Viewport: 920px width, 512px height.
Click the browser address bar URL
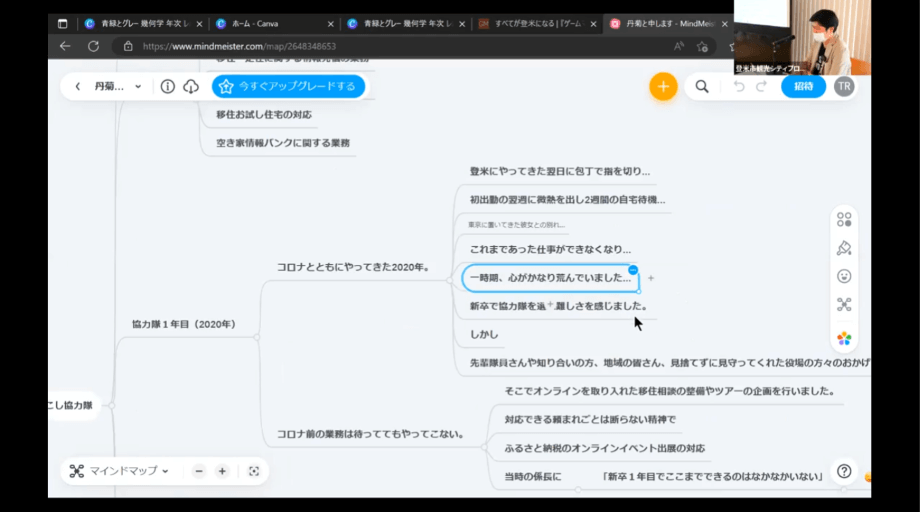239,46
